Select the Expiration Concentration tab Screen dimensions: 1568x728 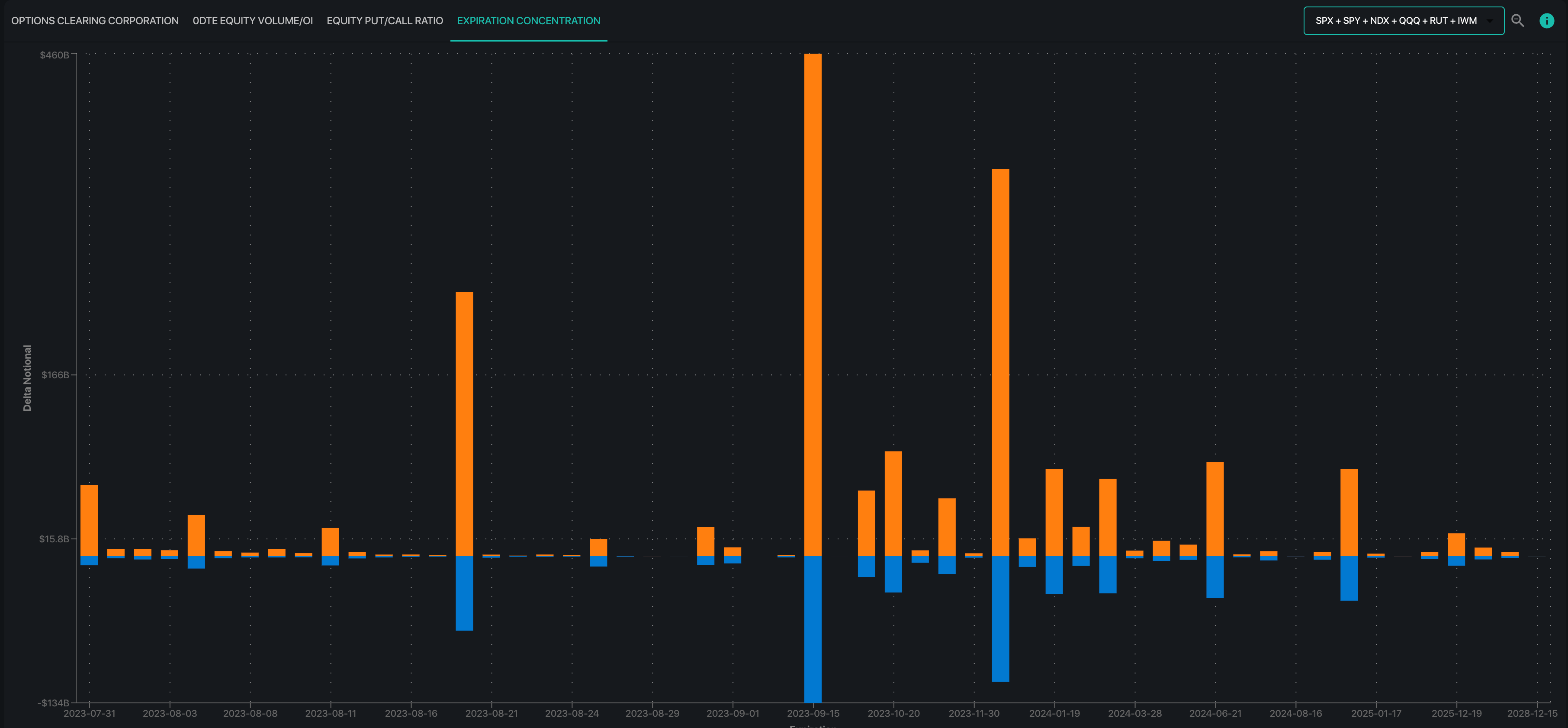coord(528,21)
